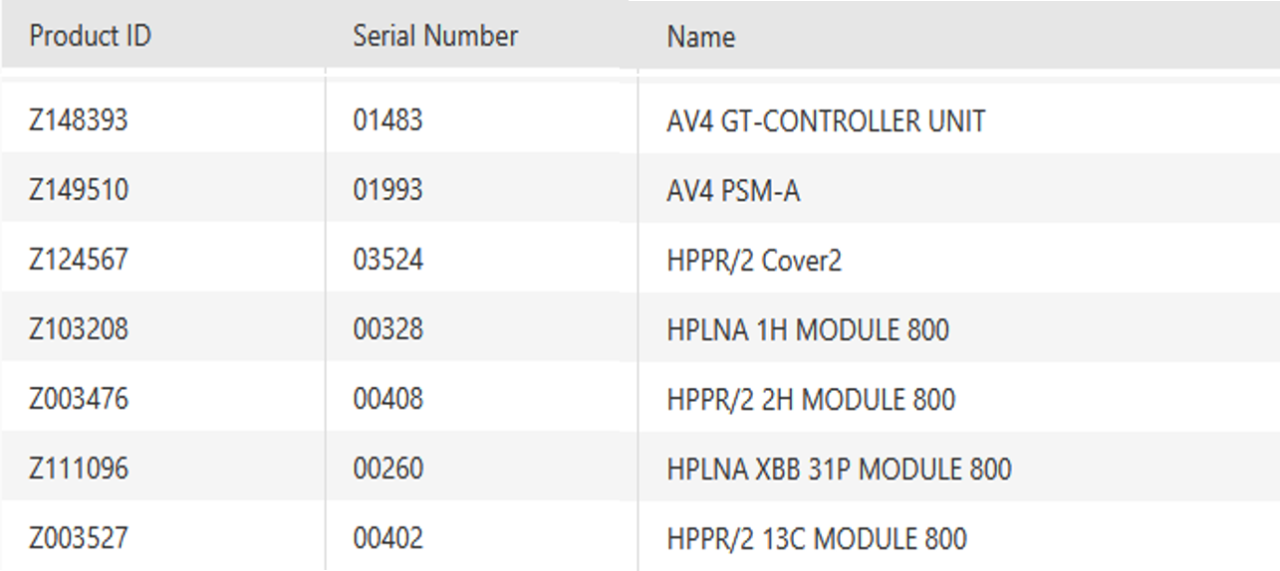Viewport: 1280px width, 571px height.
Task: Click product ID Z149510
Action: point(79,190)
